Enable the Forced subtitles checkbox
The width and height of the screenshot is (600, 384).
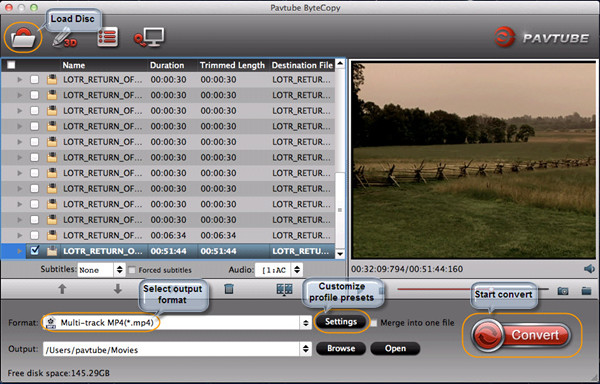(x=132, y=270)
